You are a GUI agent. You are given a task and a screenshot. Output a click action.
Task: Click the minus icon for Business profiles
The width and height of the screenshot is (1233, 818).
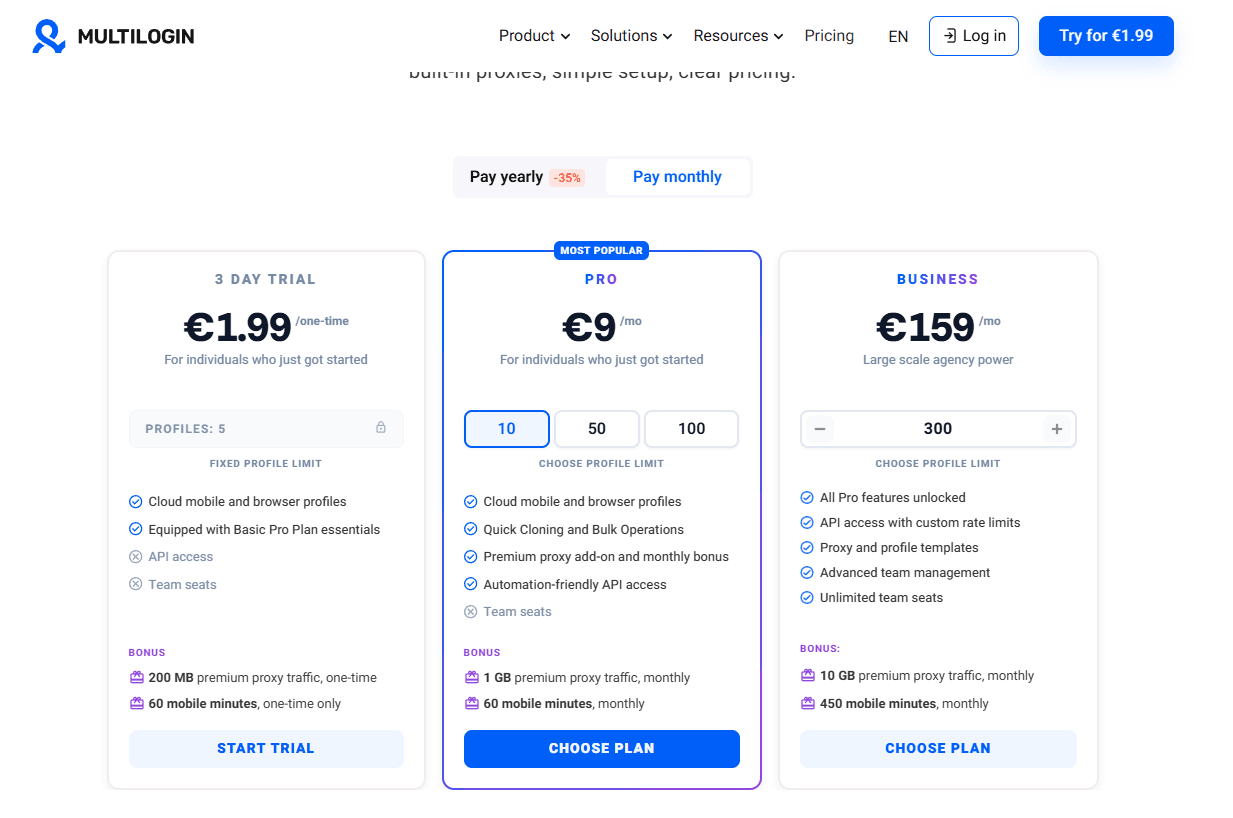click(x=820, y=429)
